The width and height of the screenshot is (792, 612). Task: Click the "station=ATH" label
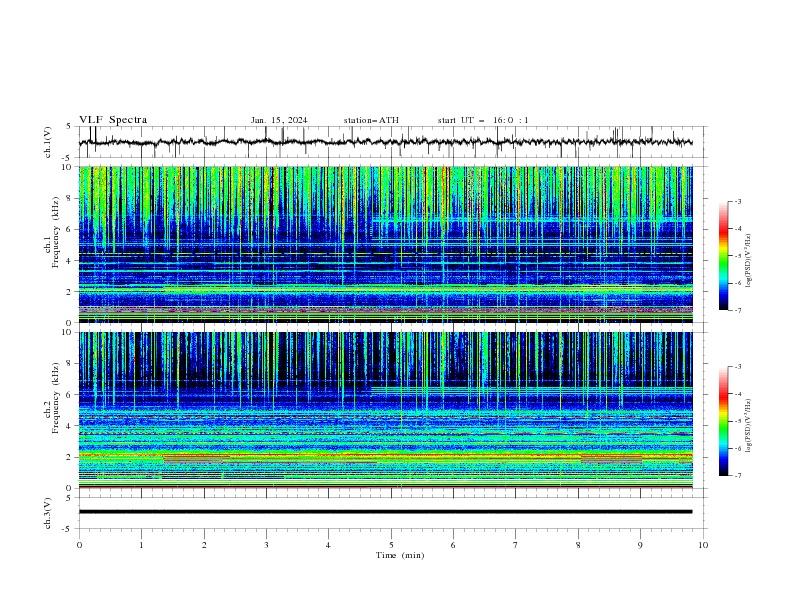tap(371, 120)
